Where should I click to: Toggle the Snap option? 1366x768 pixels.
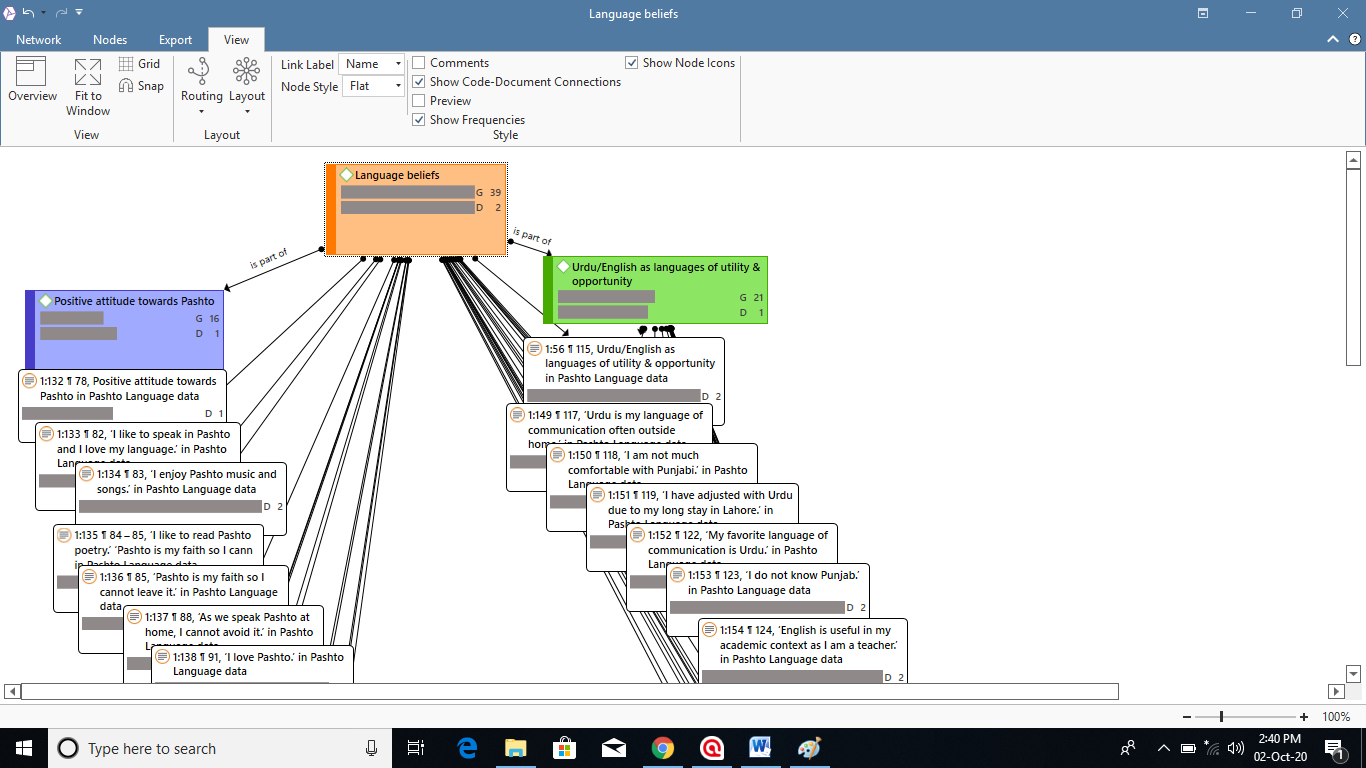141,86
